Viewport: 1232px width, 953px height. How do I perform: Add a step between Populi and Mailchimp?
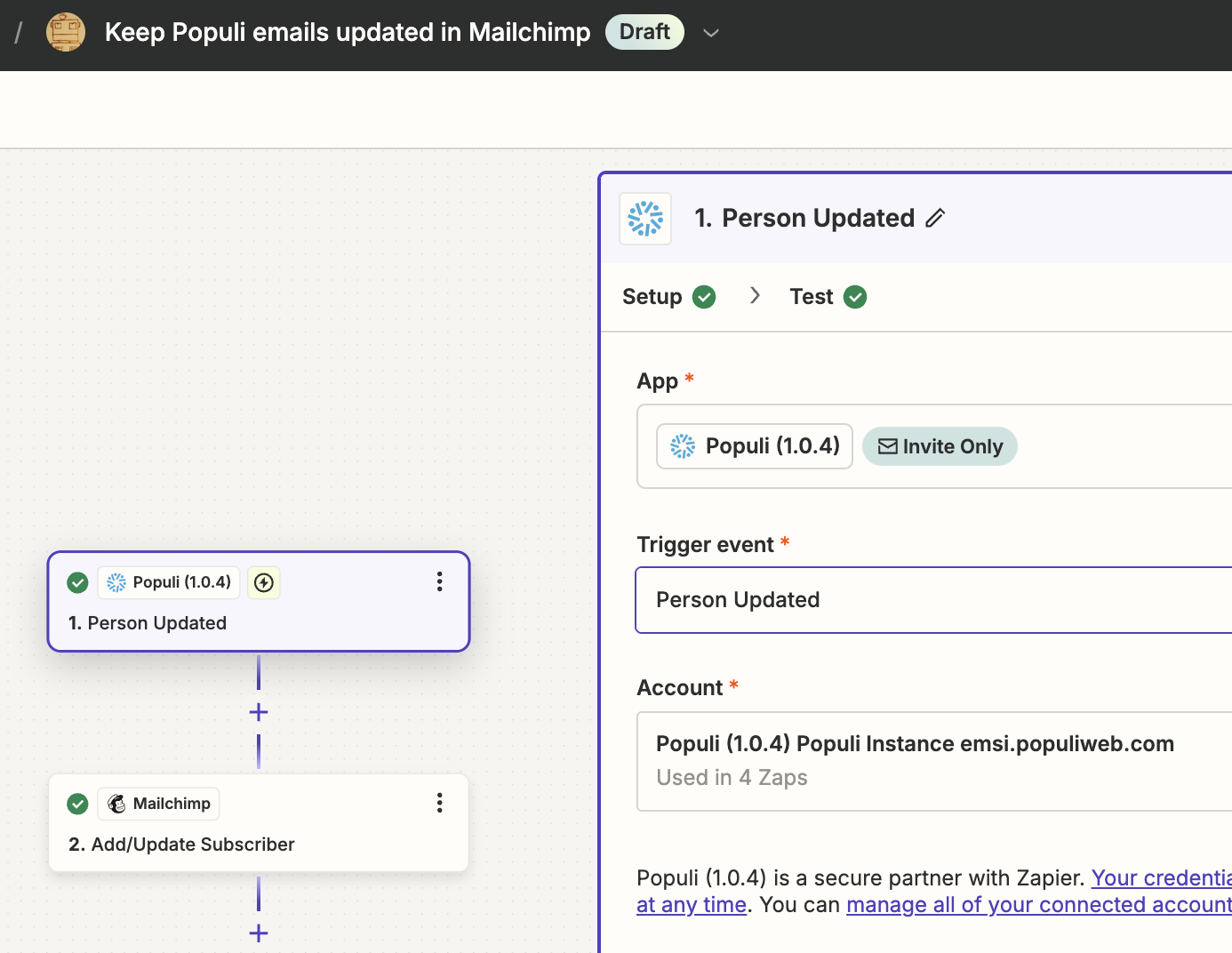pos(259,712)
